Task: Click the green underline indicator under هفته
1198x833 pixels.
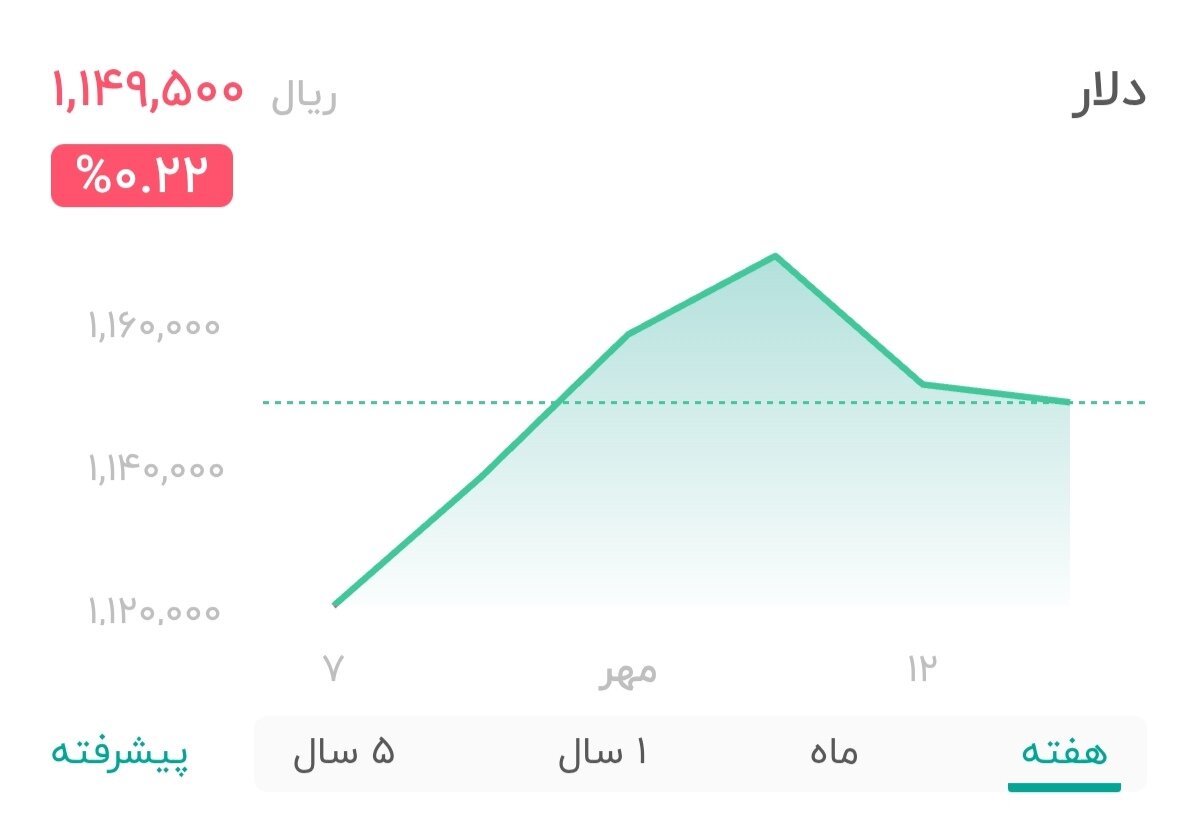Action: tap(1063, 787)
